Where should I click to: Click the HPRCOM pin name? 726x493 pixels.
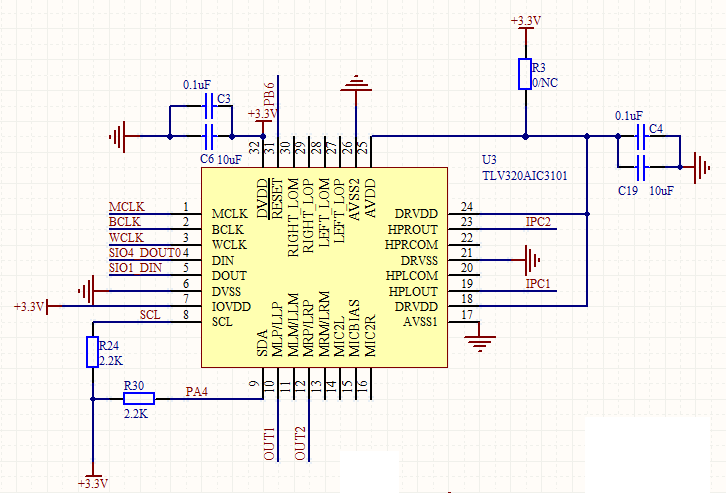point(411,245)
